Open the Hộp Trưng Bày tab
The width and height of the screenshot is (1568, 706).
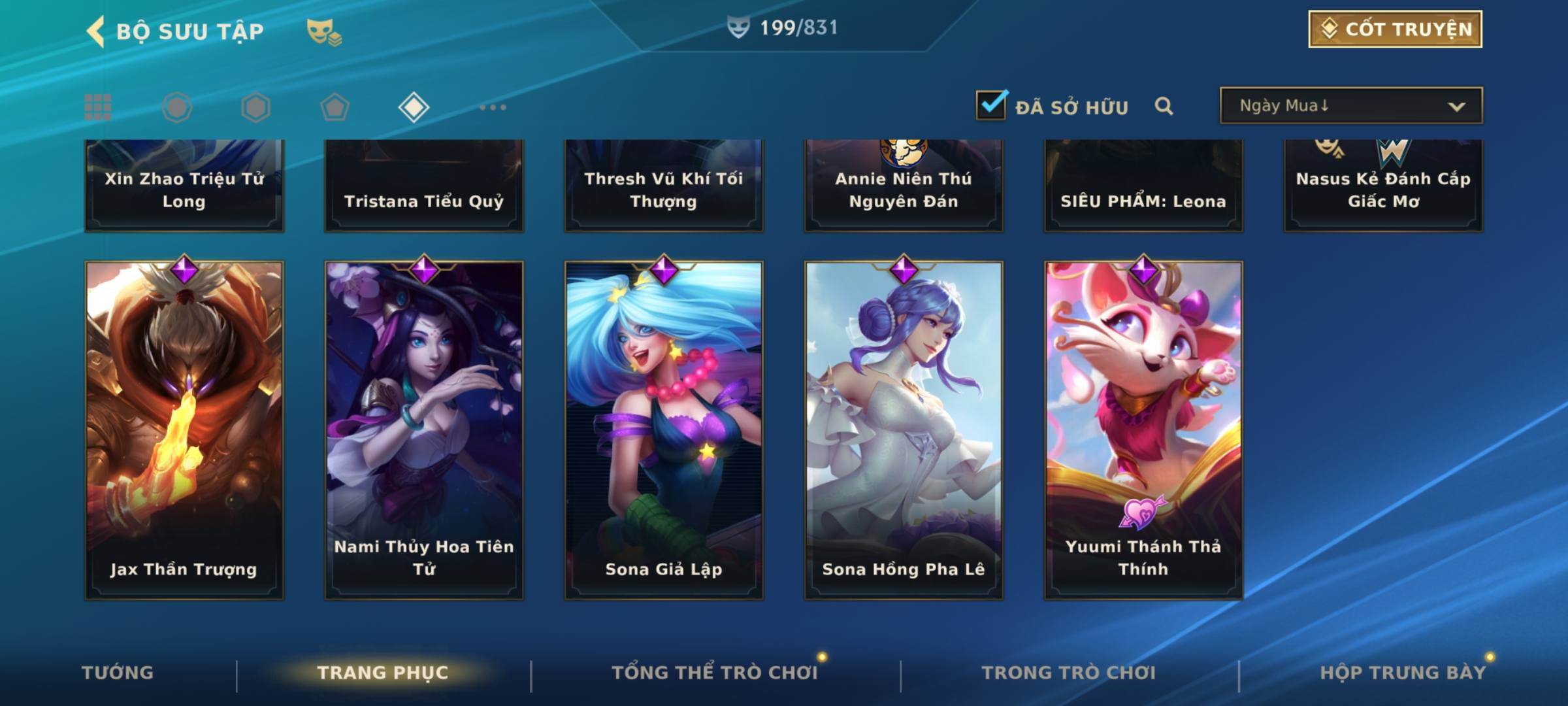(1403, 672)
